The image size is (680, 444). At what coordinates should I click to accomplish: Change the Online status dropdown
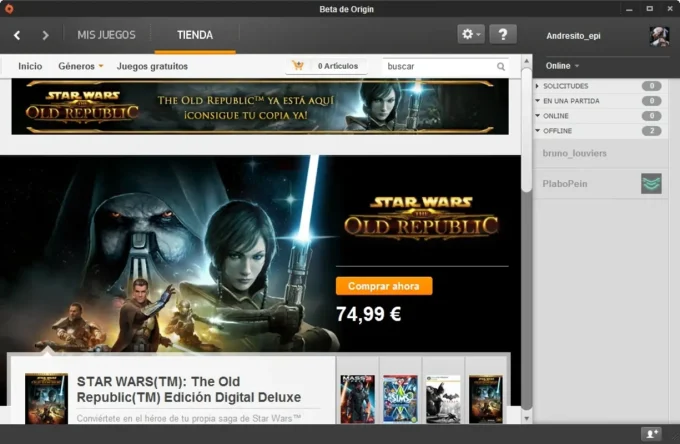[562, 66]
